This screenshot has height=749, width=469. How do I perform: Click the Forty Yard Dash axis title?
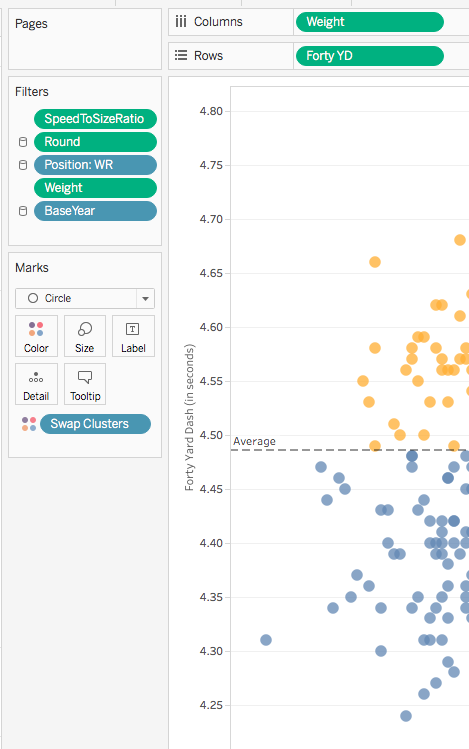click(x=190, y=417)
